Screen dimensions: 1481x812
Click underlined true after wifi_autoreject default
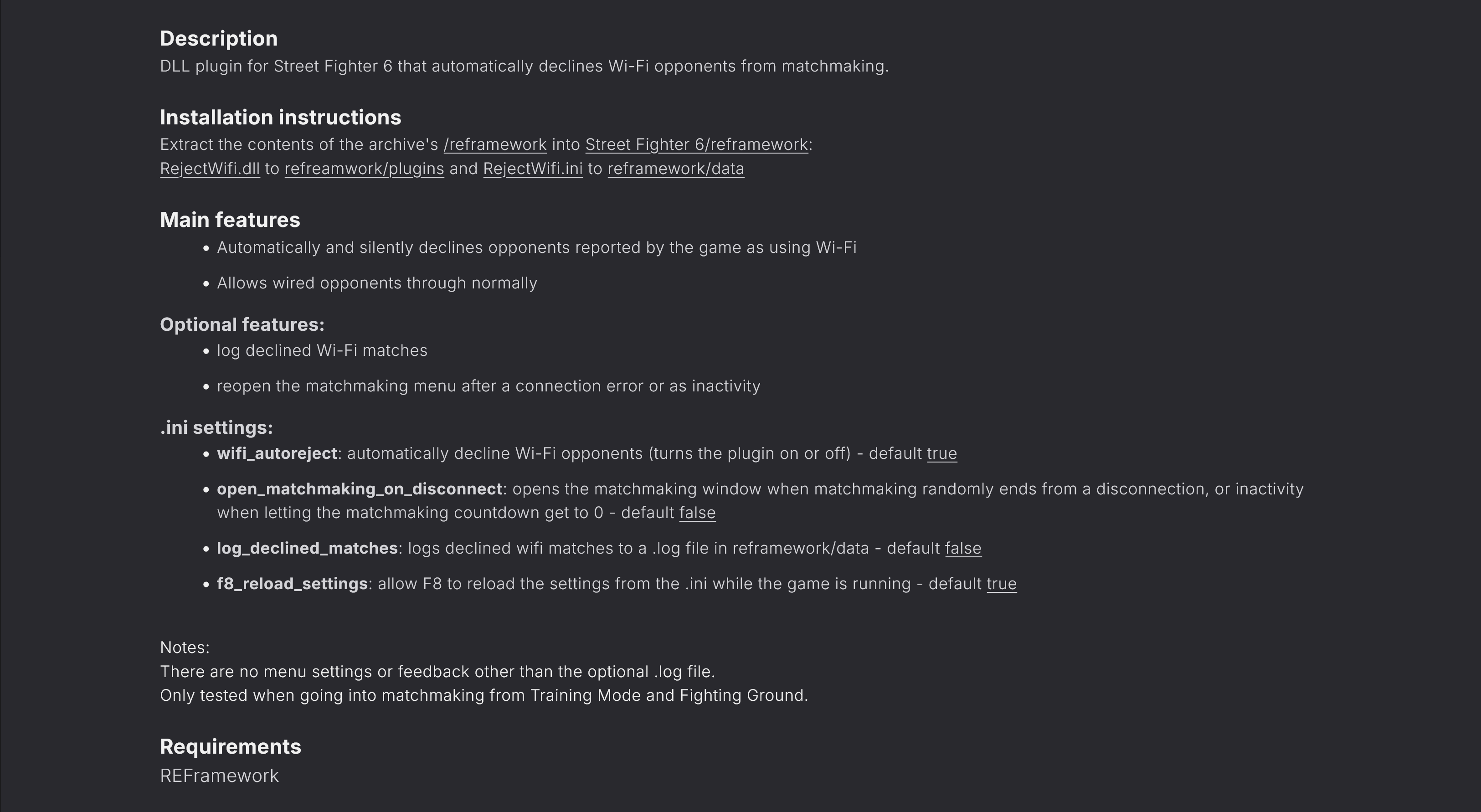[x=942, y=454]
